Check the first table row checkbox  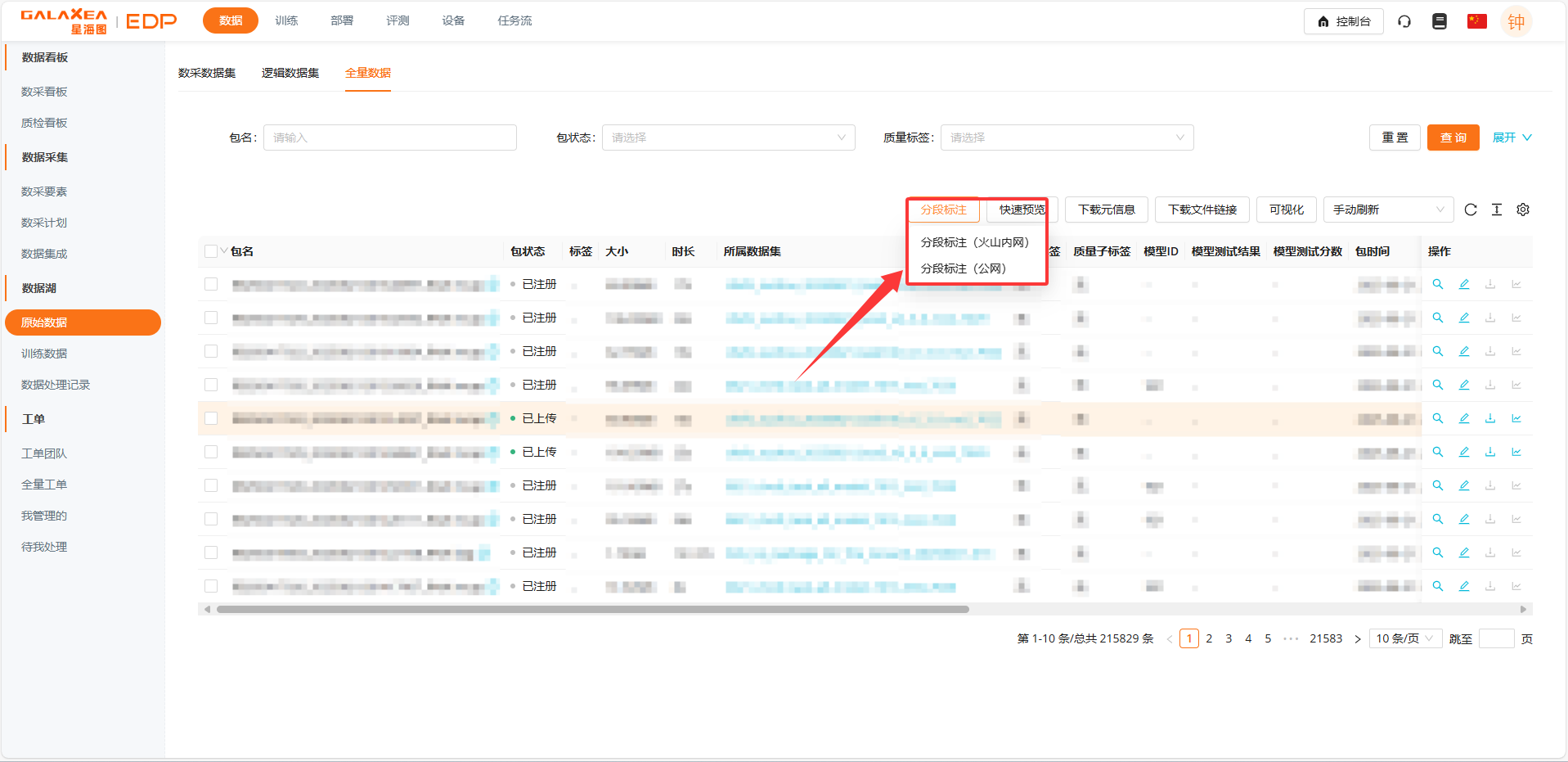(x=211, y=284)
